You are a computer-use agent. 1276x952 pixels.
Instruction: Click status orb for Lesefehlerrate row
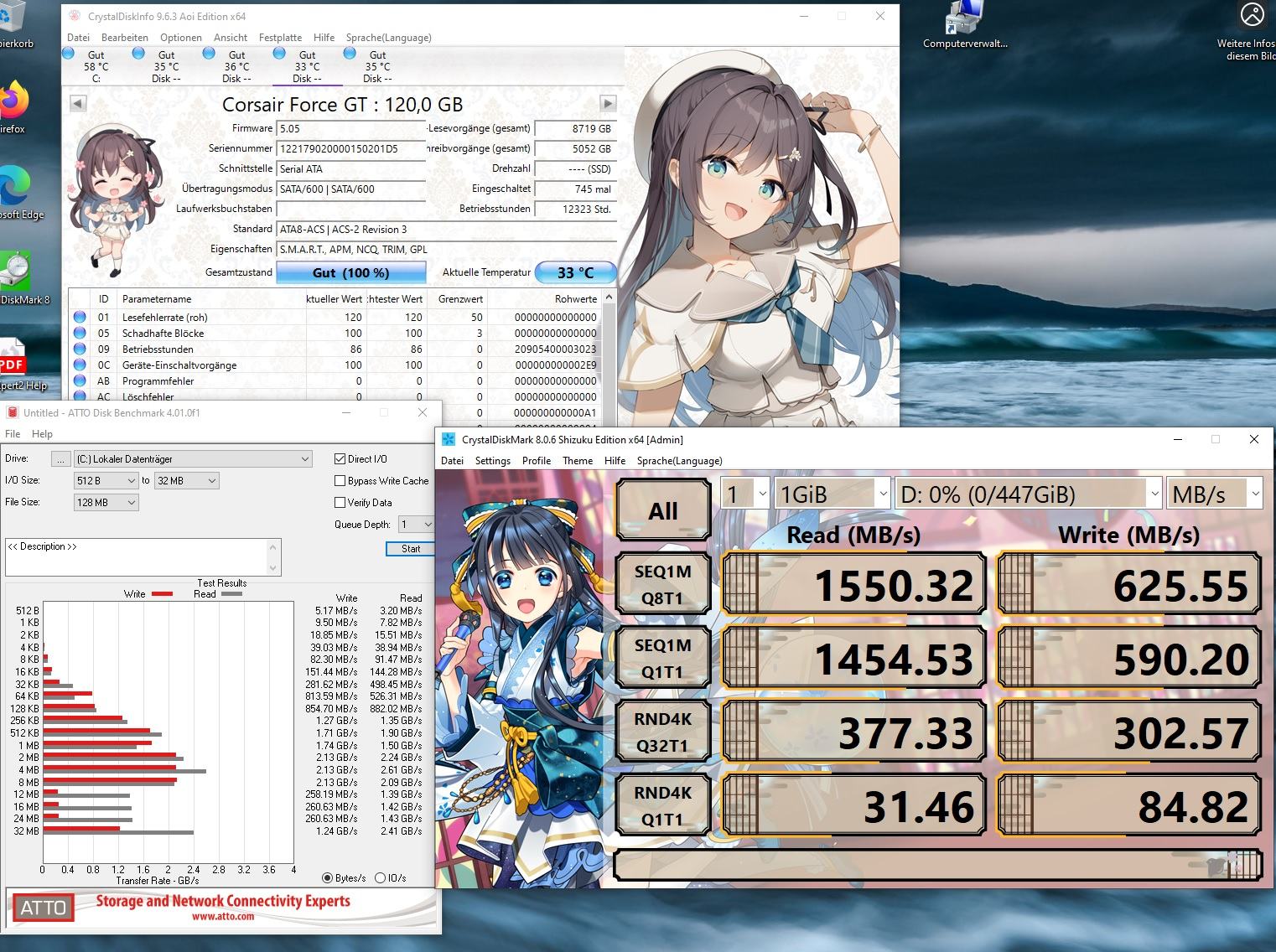(x=80, y=317)
